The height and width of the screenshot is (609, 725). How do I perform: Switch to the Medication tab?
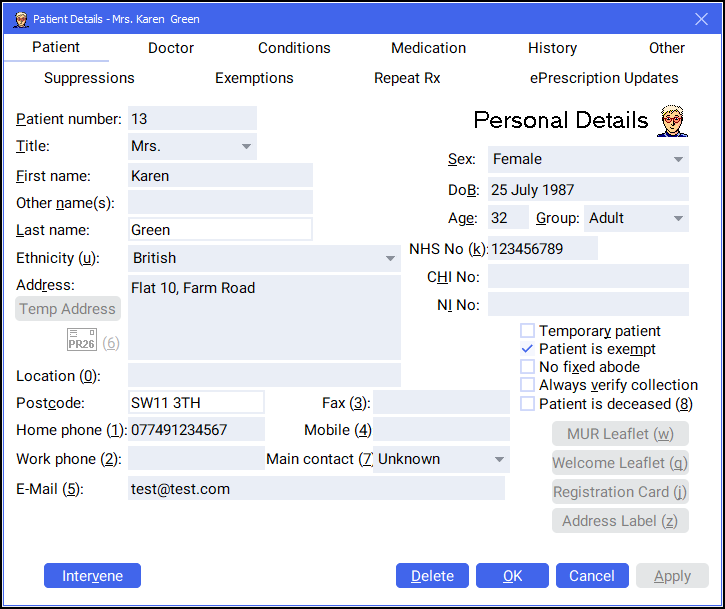tap(428, 48)
